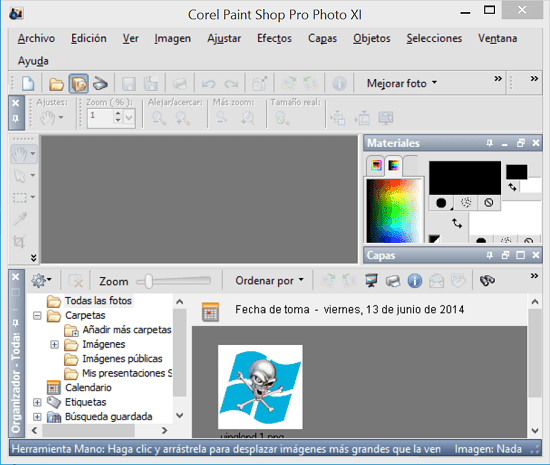Switch to the Rainbow tab in Materiales
The image size is (550, 465).
click(393, 165)
